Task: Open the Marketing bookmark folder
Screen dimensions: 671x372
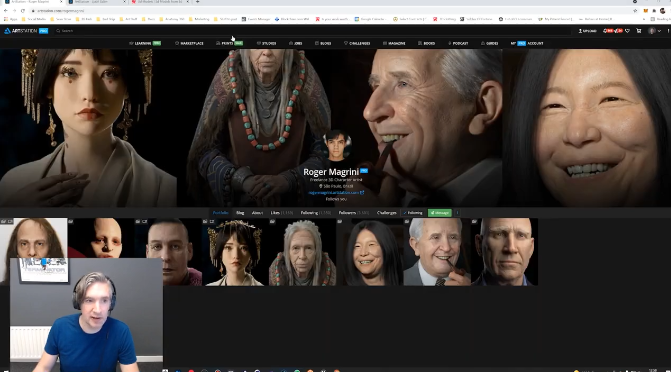Action: (199, 19)
